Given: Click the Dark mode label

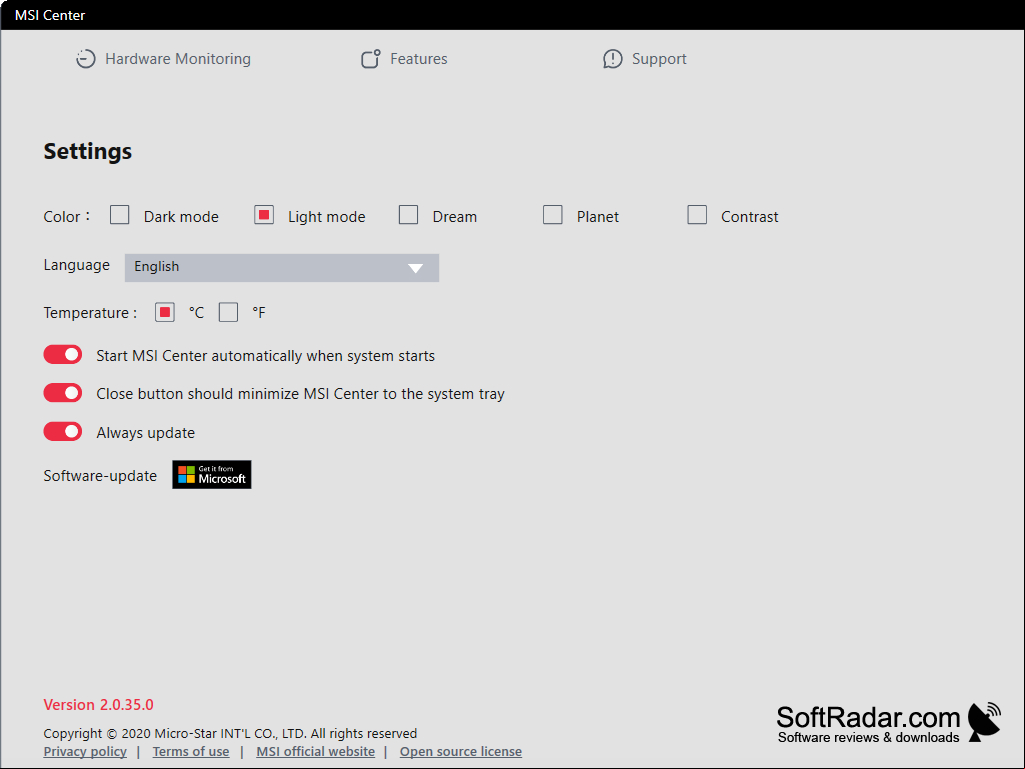Looking at the screenshot, I should (181, 216).
